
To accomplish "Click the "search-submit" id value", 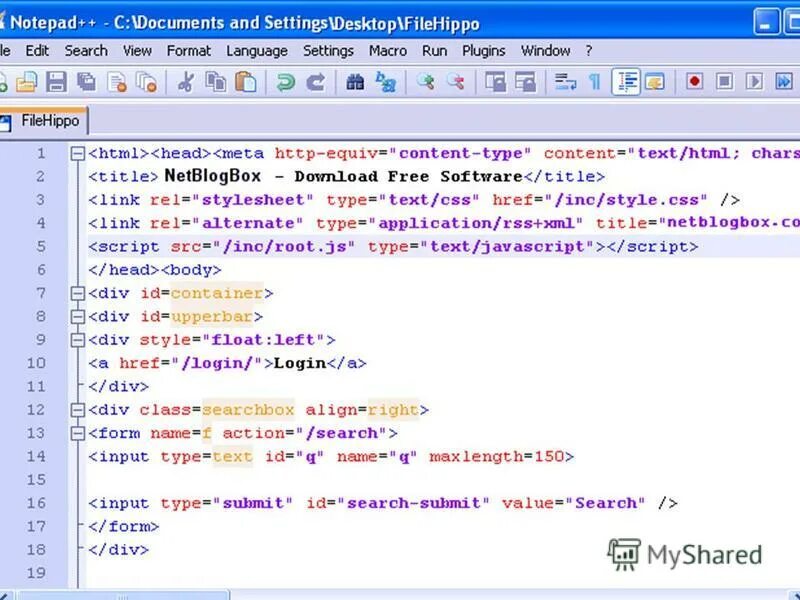I will pyautogui.click(x=412, y=503).
